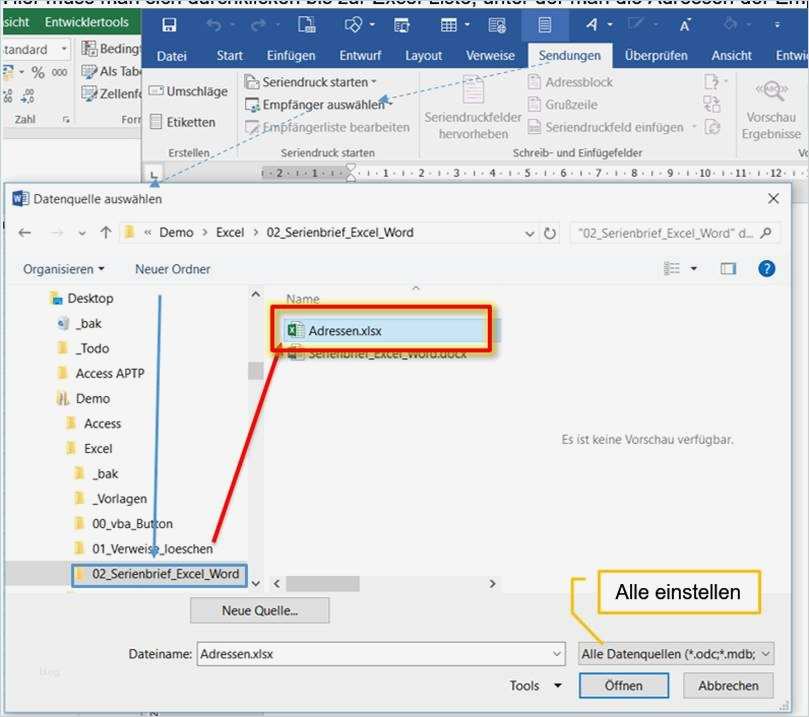Open the Alle Datenquellen file type dropdown
This screenshot has height=717, width=809.
click(x=676, y=653)
